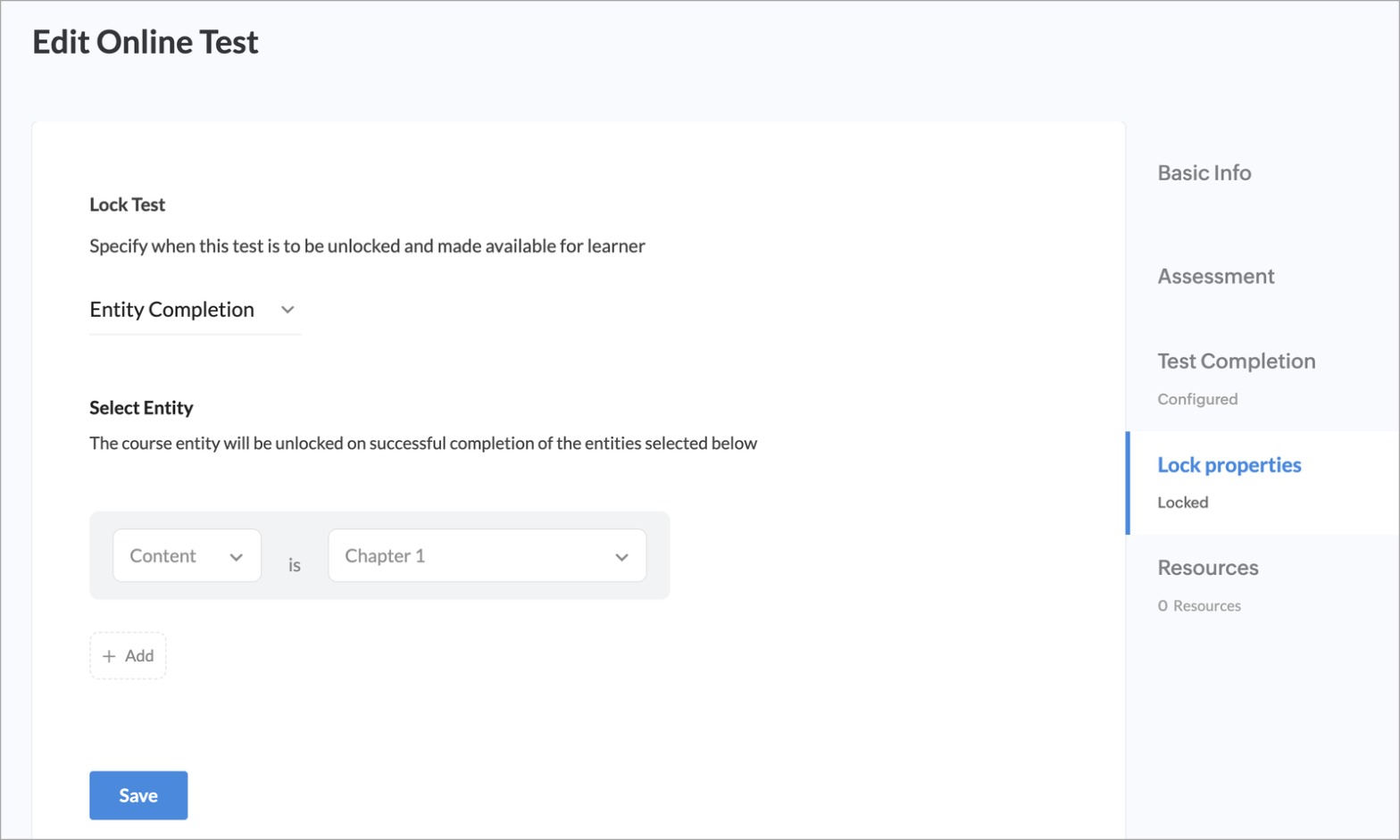This screenshot has height=840, width=1400.
Task: Expand the Chapter 1 entity selector
Action: tap(487, 555)
